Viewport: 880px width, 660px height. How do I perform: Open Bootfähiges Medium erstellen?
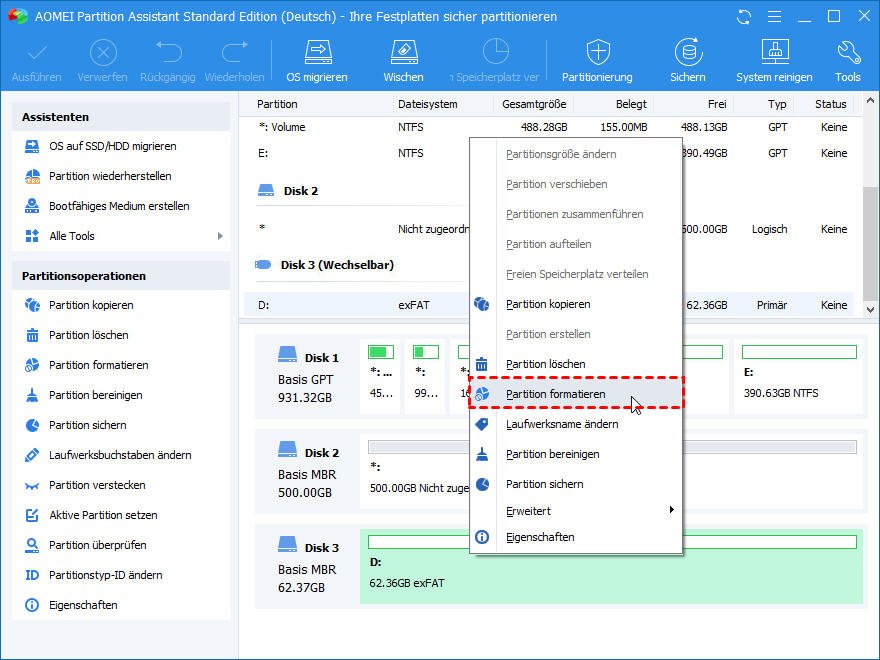[x=121, y=206]
